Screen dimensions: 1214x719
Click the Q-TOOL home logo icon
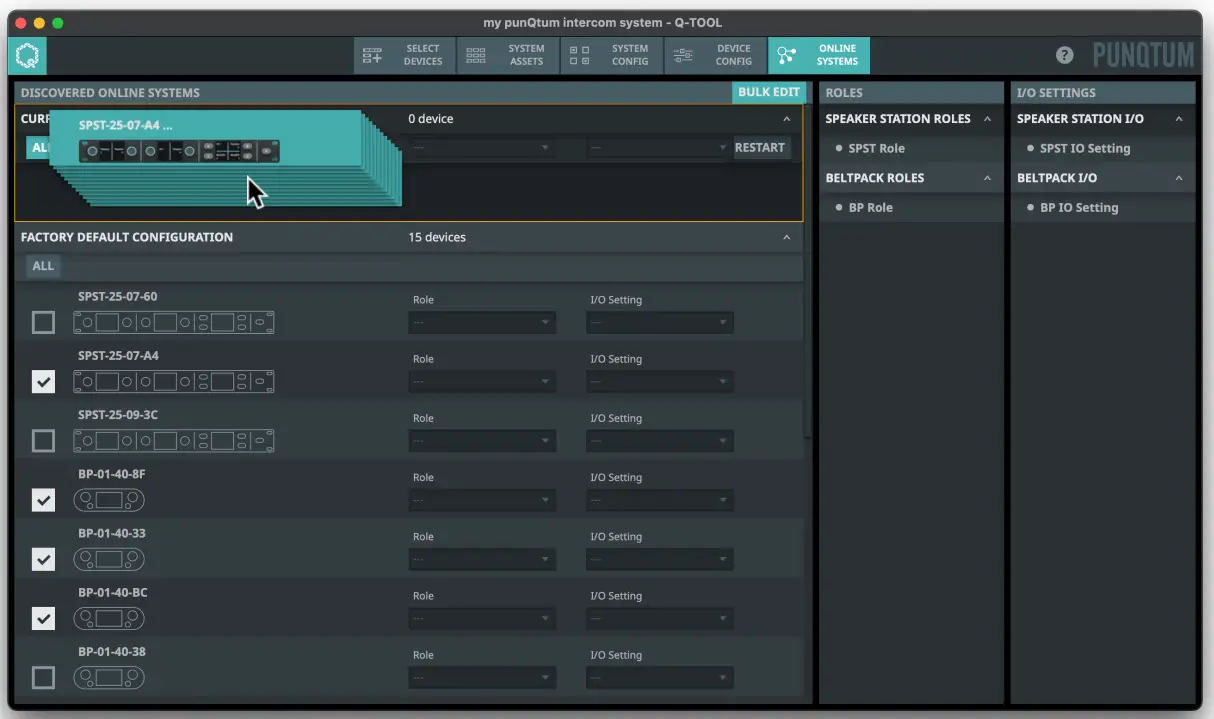tap(27, 56)
